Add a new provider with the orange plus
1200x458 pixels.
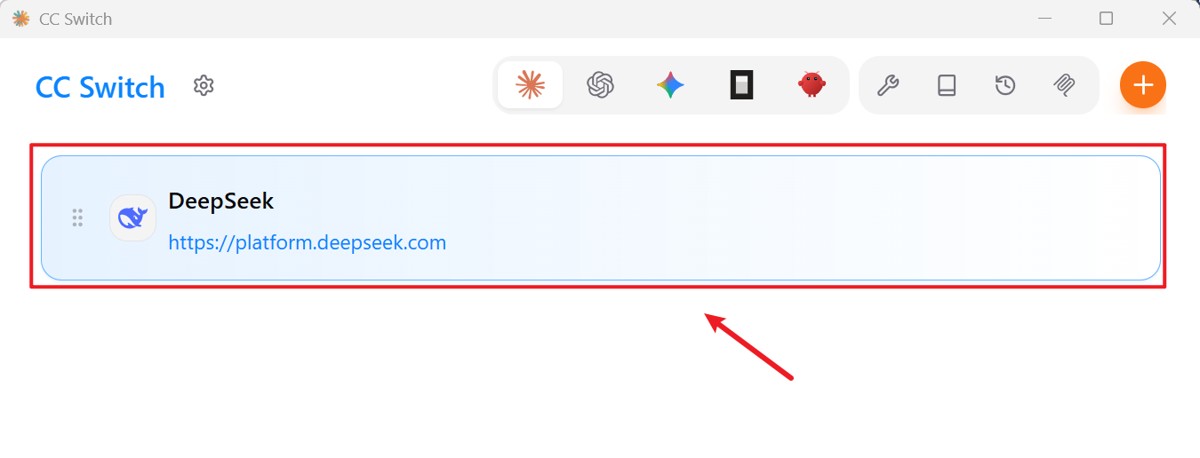click(1143, 85)
